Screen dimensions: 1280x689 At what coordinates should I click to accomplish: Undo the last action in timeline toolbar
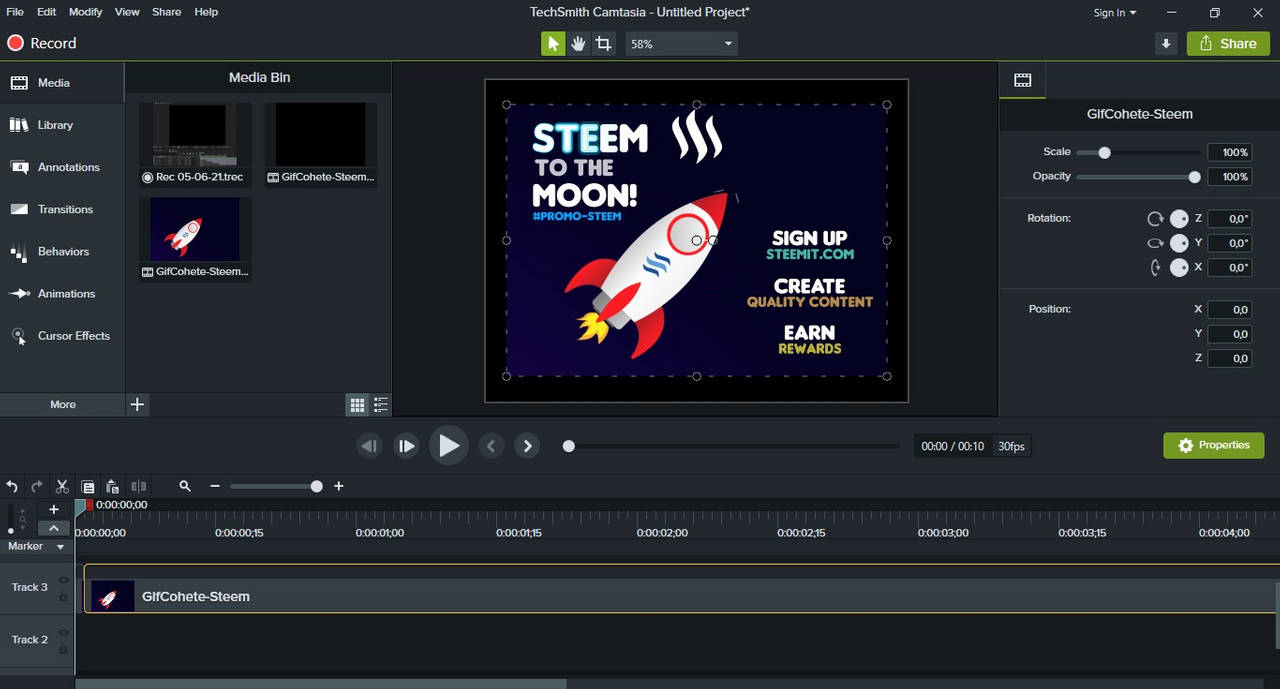click(x=12, y=486)
